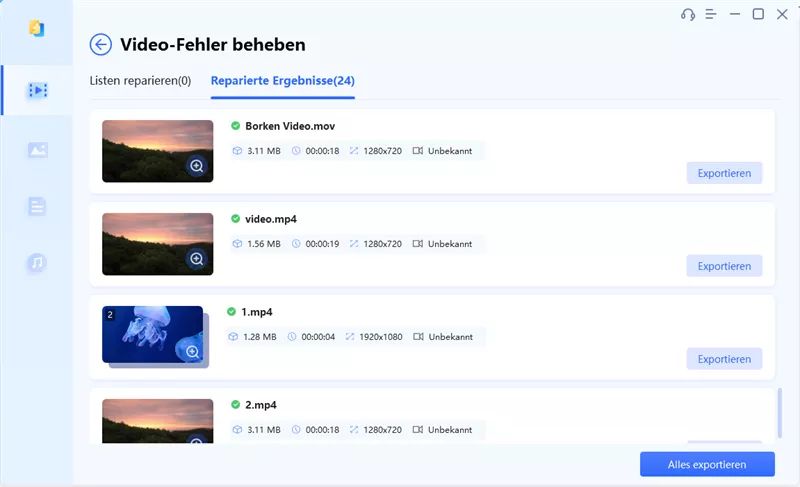Click 00:00:19 duration value
800x487 pixels.
pos(322,244)
